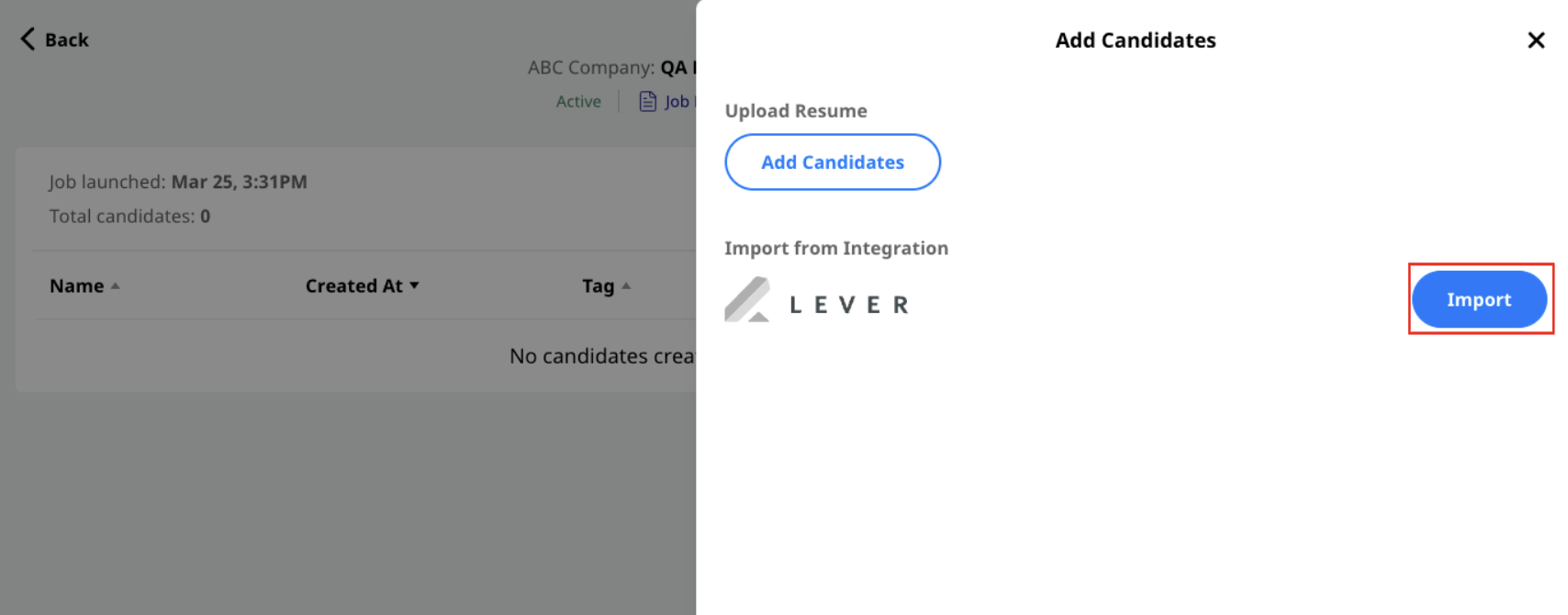Click the Add Candidates upload button
This screenshot has height=615, width=1568.
[833, 162]
